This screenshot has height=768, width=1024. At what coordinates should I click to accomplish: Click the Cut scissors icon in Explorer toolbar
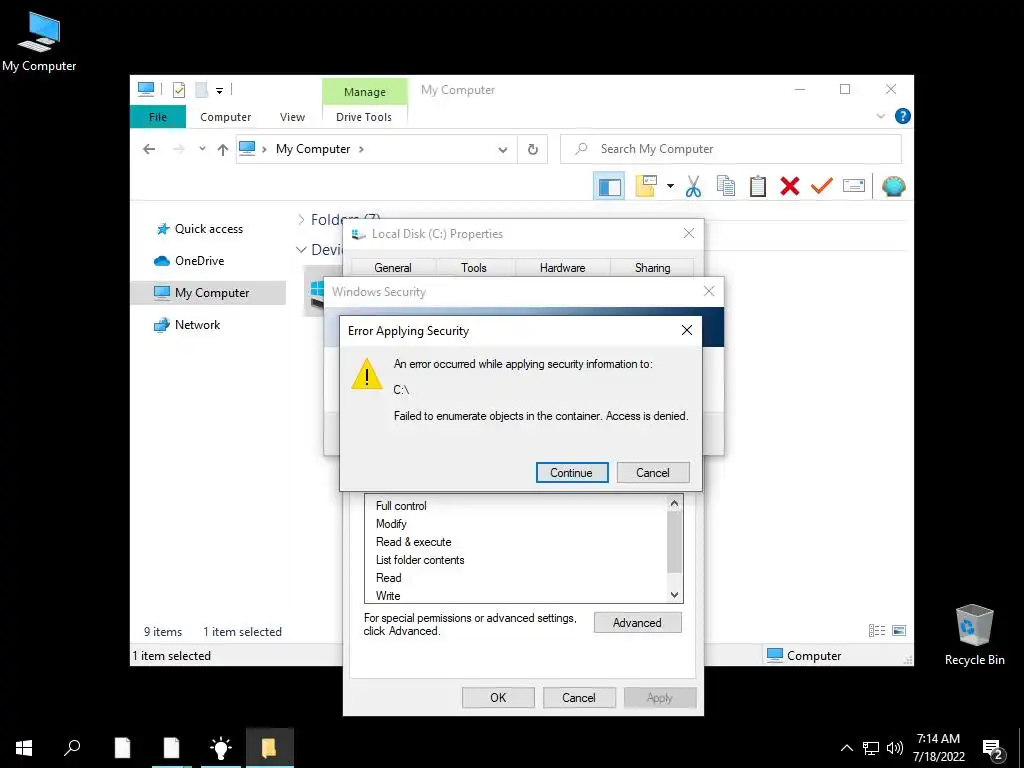pos(694,187)
